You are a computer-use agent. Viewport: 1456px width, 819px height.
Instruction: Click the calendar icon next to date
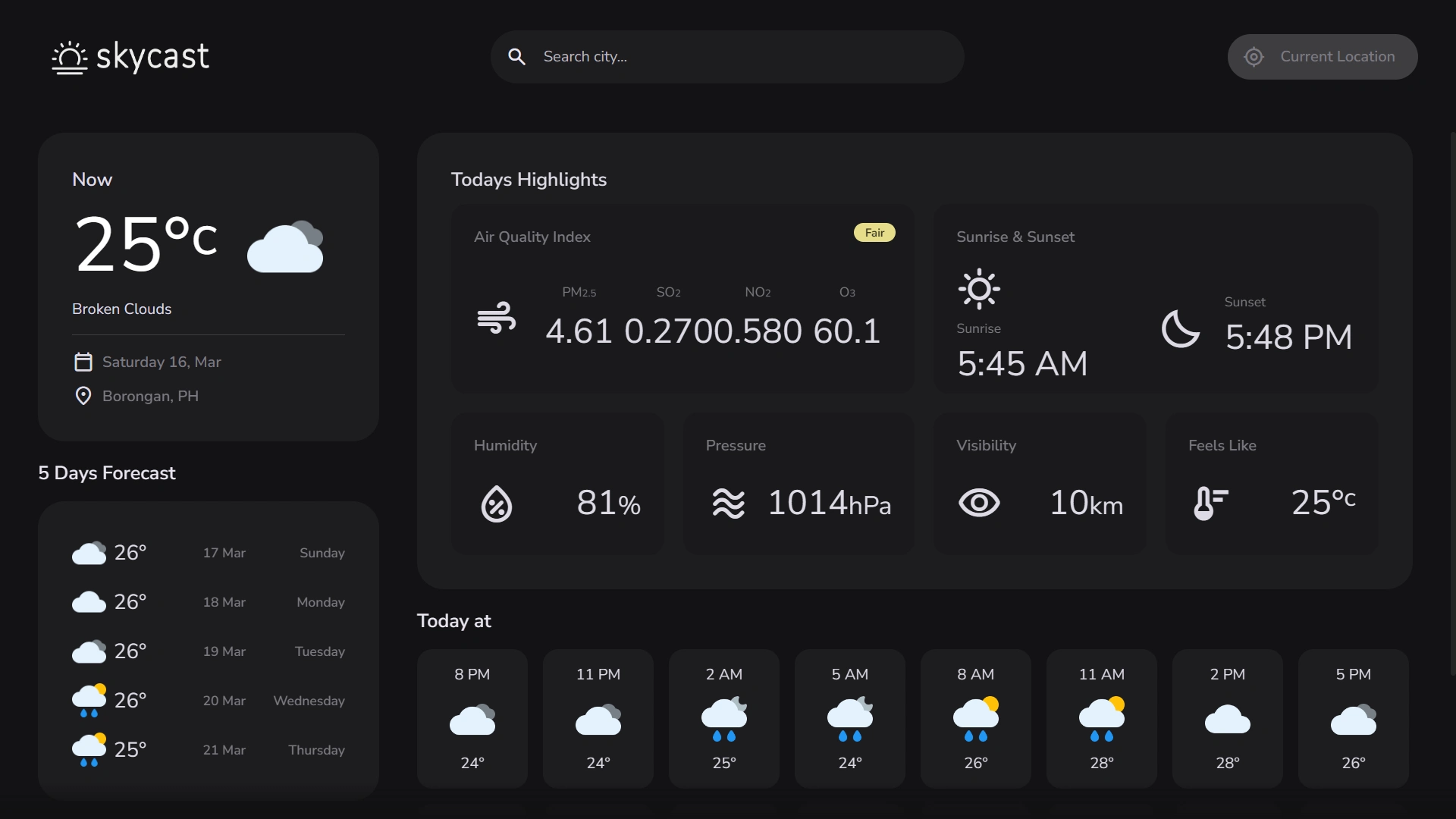(x=83, y=362)
